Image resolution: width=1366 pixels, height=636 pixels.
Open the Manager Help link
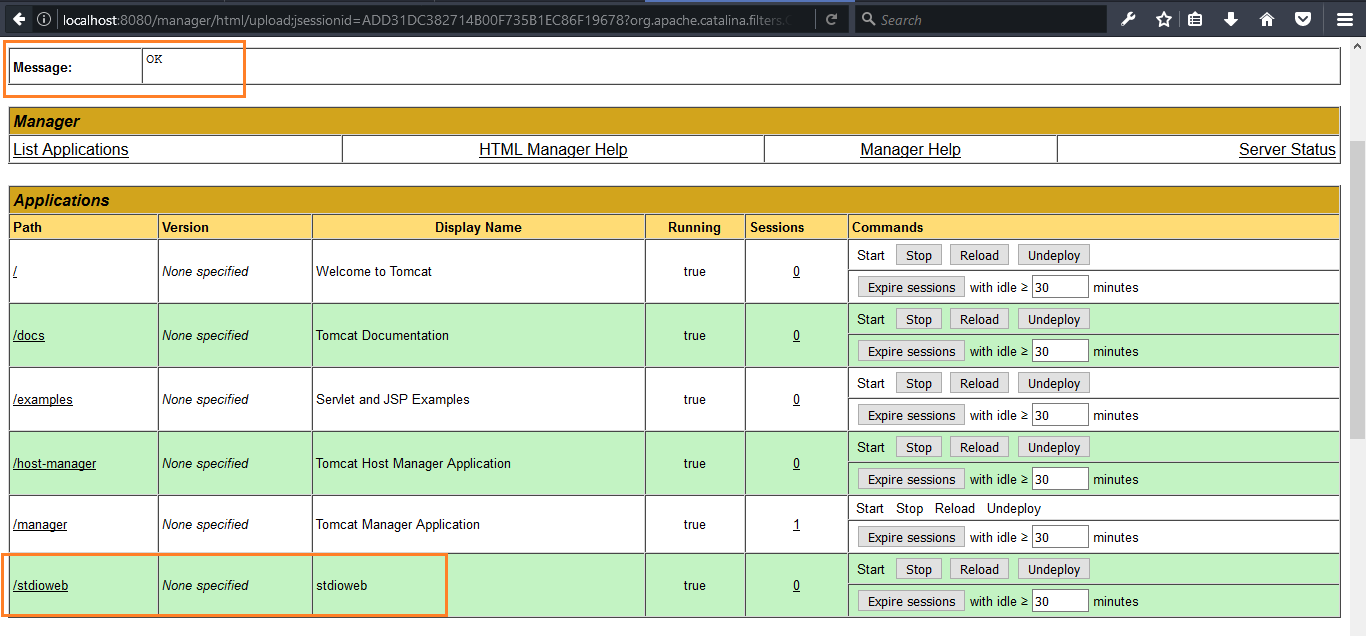(910, 149)
